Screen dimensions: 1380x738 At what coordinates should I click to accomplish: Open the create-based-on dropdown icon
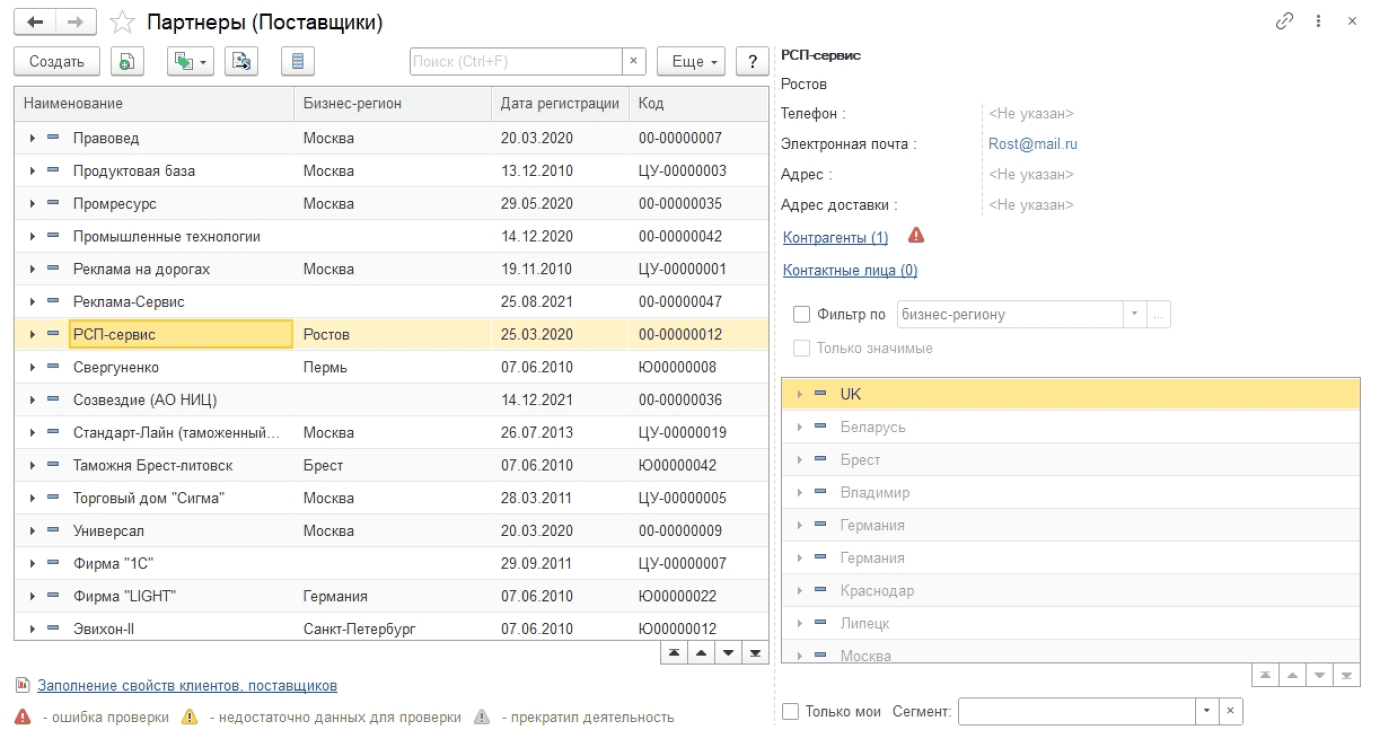pos(188,61)
